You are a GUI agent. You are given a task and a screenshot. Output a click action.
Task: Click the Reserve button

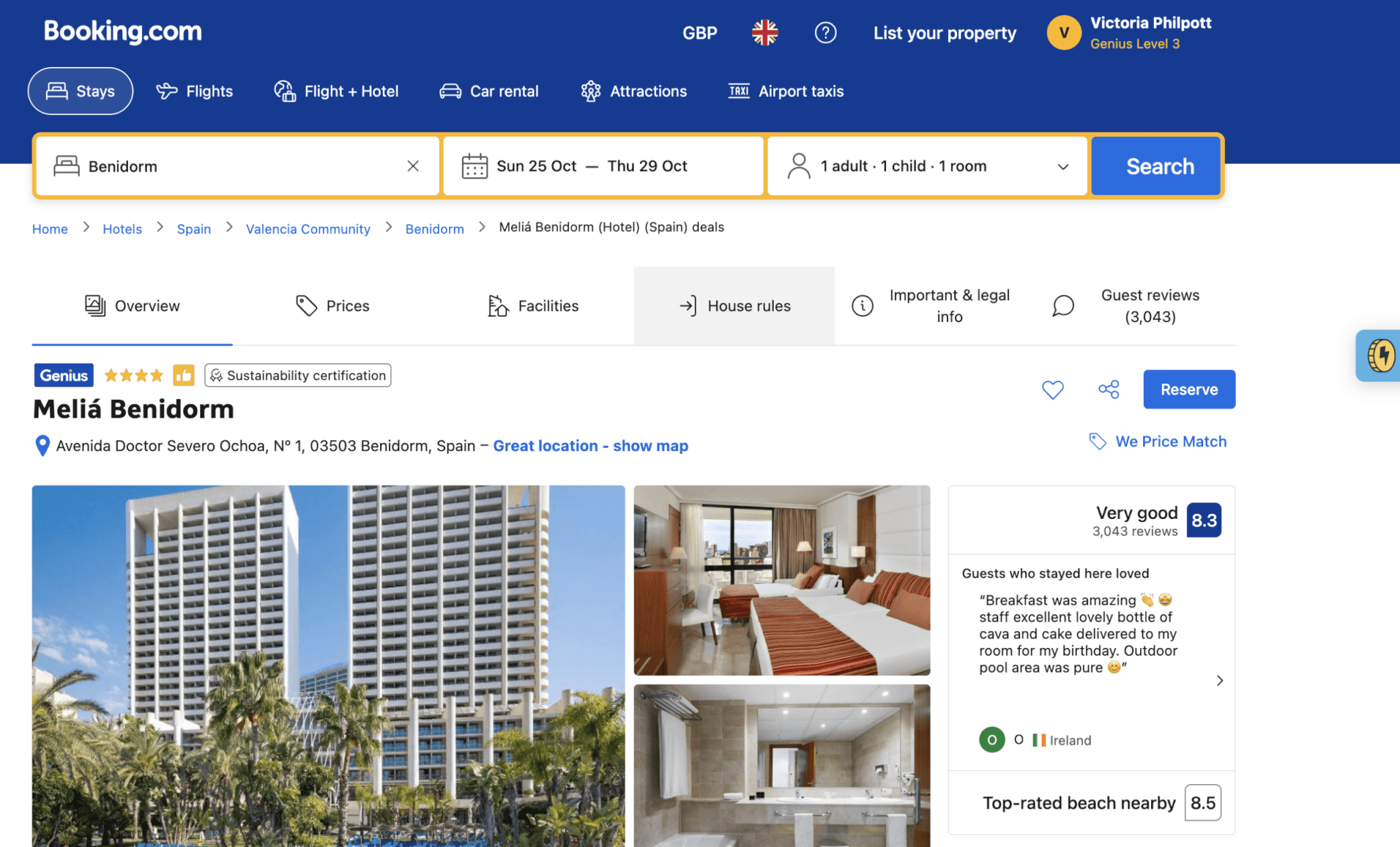pyautogui.click(x=1189, y=390)
